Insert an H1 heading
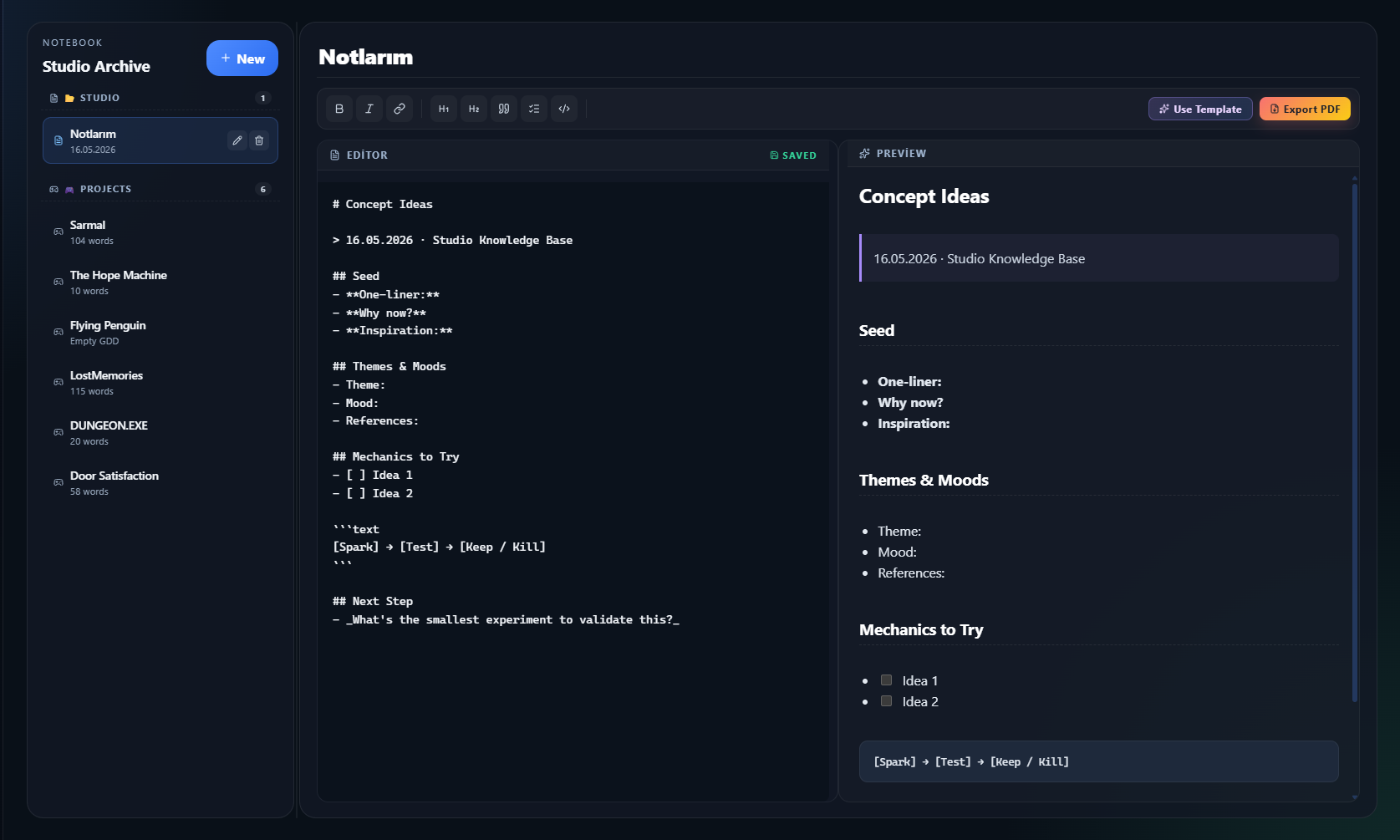This screenshot has width=1400, height=840. coord(444,109)
